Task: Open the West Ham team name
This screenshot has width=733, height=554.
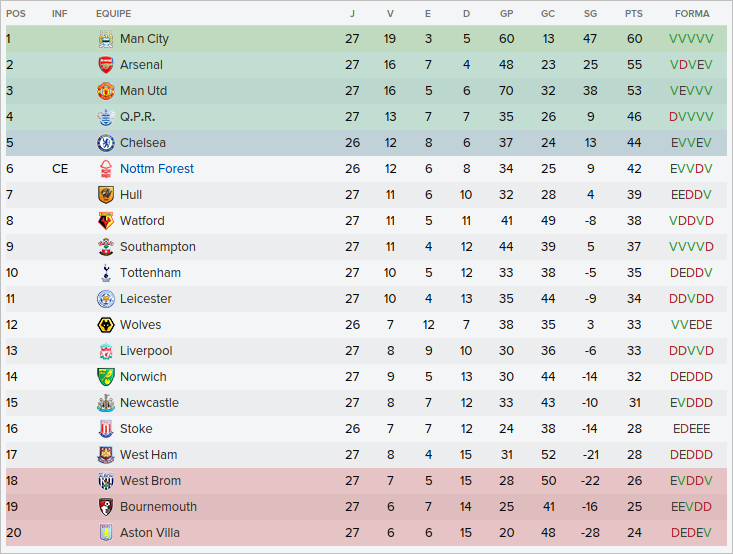Action: pyautogui.click(x=148, y=455)
